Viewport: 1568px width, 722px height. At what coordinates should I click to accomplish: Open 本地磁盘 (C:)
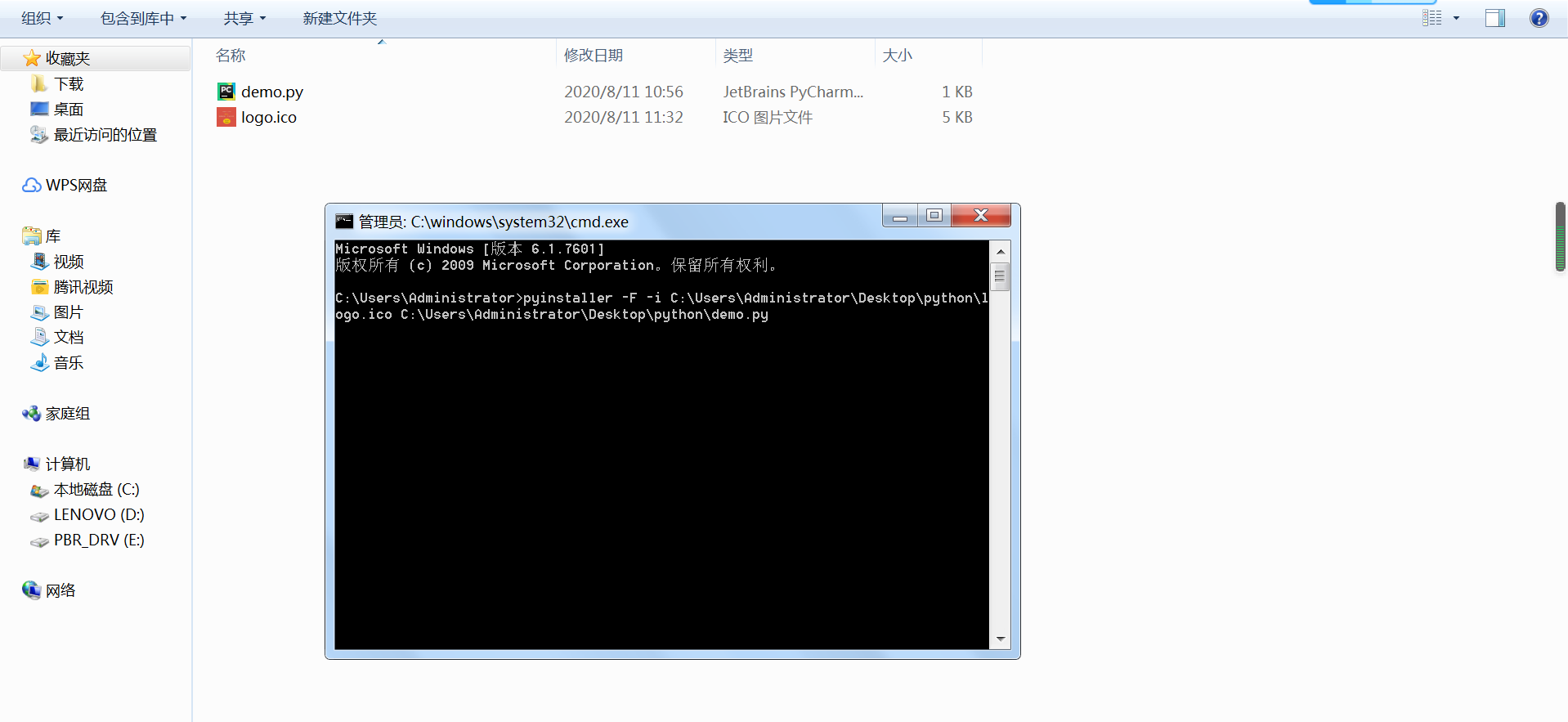click(96, 490)
